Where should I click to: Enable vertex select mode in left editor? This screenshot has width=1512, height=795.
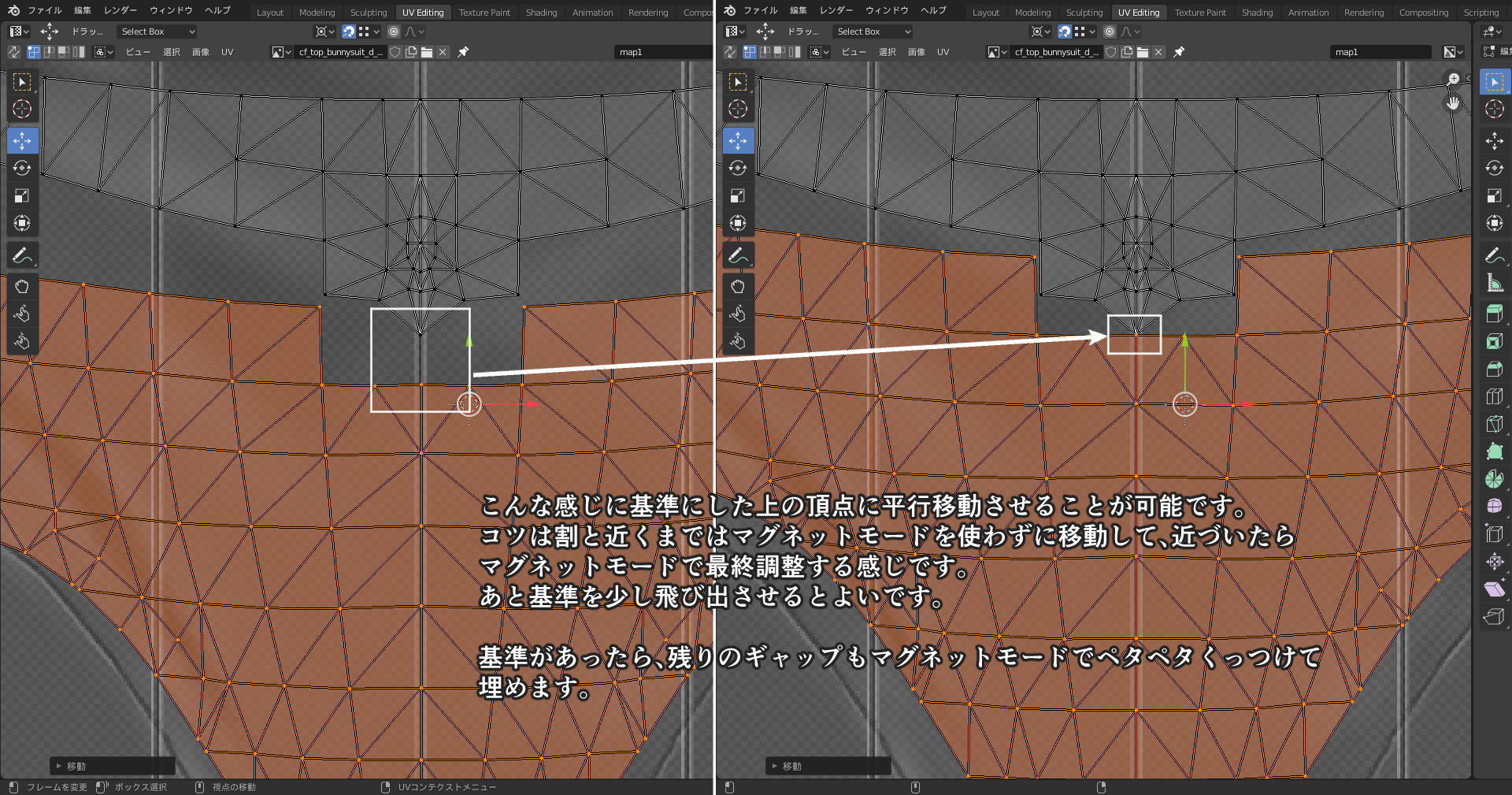(x=34, y=52)
